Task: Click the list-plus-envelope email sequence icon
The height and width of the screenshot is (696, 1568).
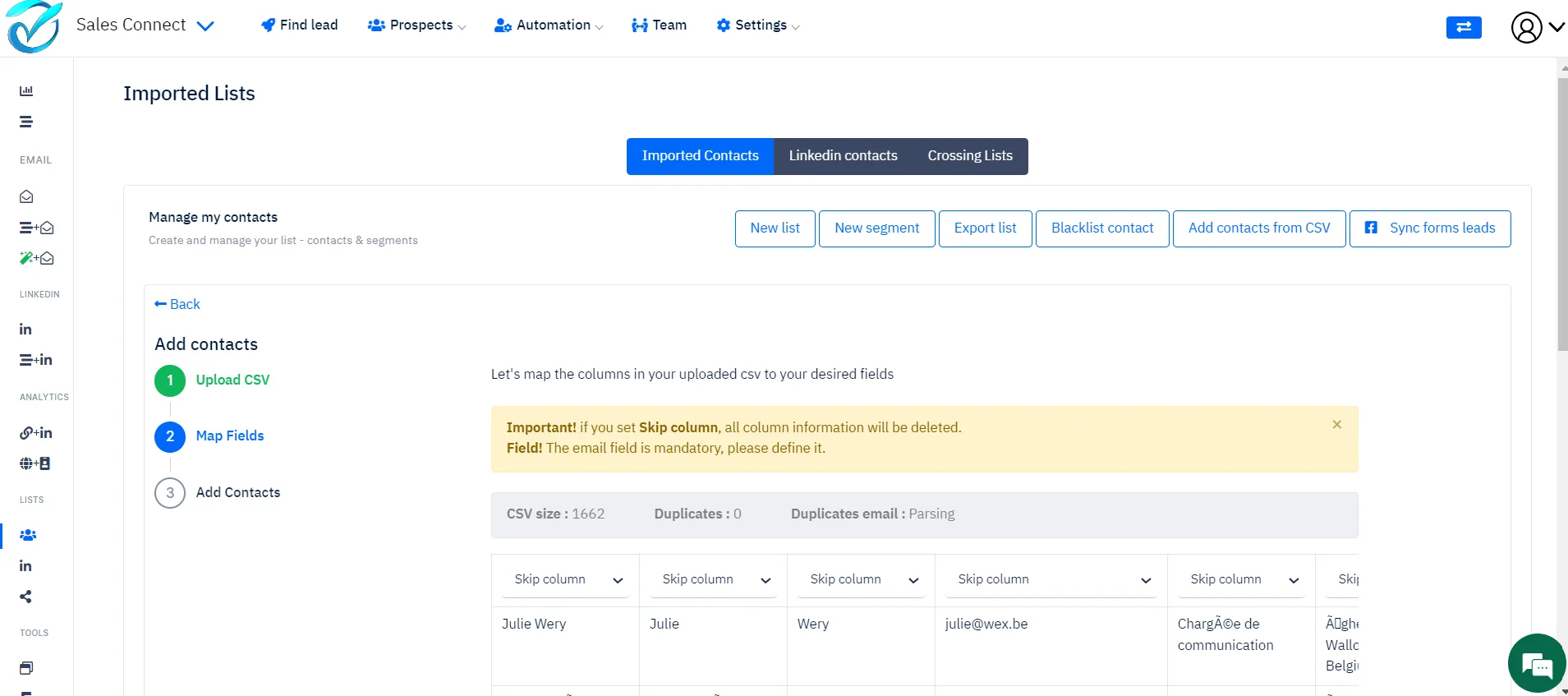Action: pyautogui.click(x=36, y=228)
